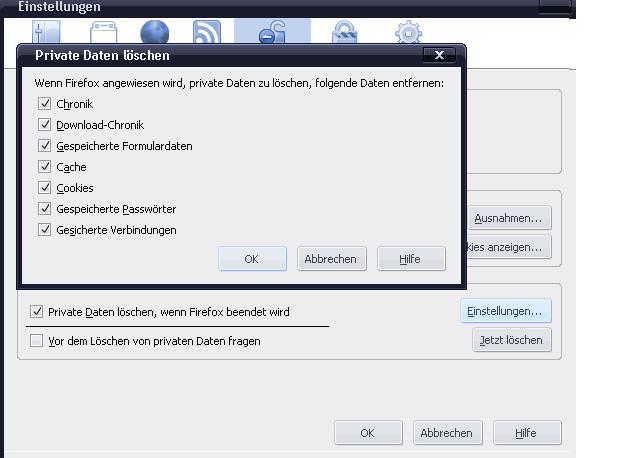Select the Privacy (Datenschutz) icon

tap(272, 31)
